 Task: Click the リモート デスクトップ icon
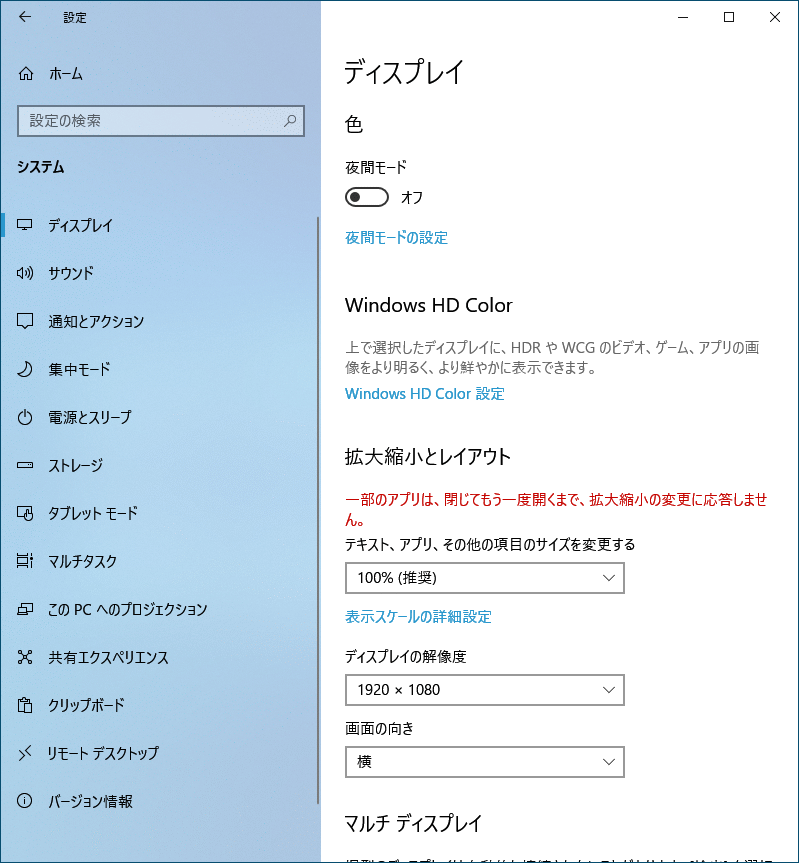pos(25,753)
